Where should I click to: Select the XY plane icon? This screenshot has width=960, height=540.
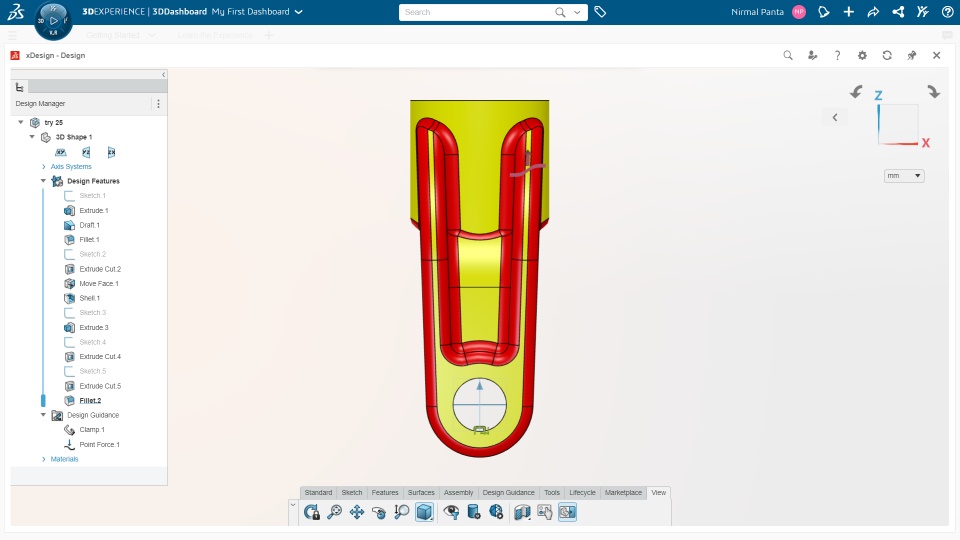coord(61,152)
